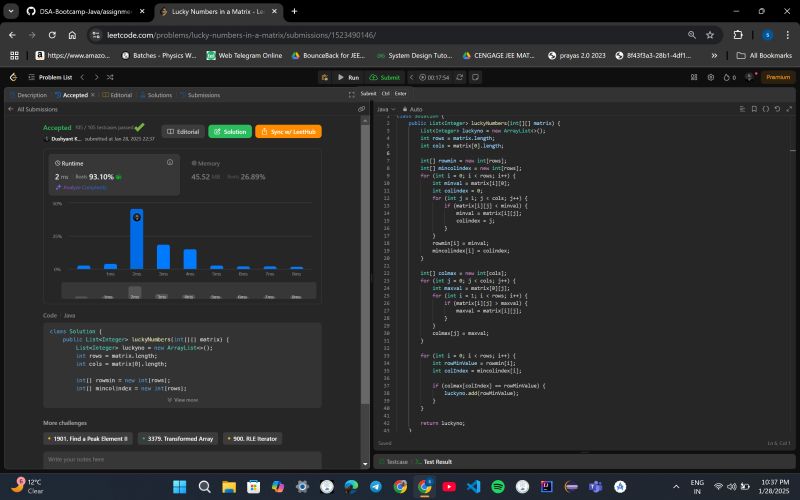This screenshot has height=500, width=800.
Task: Run the code
Action: (x=348, y=78)
